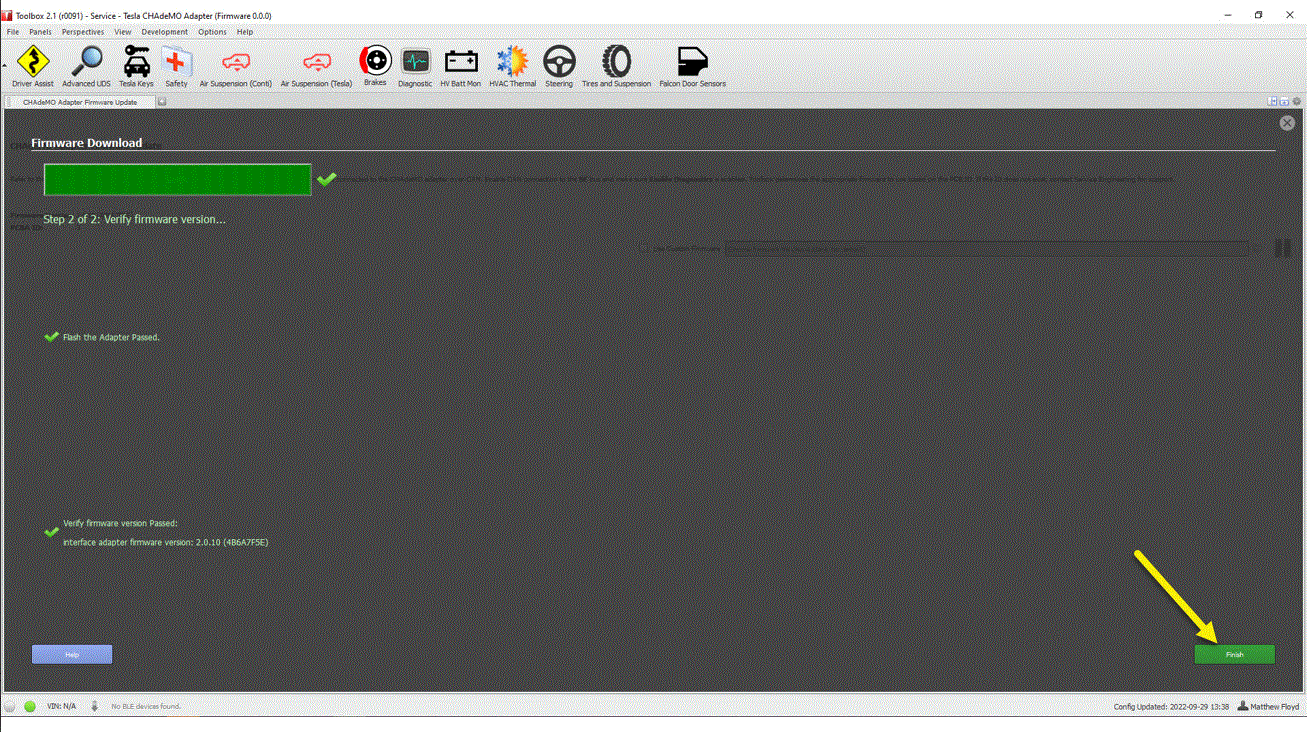Screen dimensions: 1307x732
Task: Open the Brakes panel
Action: (x=375, y=66)
